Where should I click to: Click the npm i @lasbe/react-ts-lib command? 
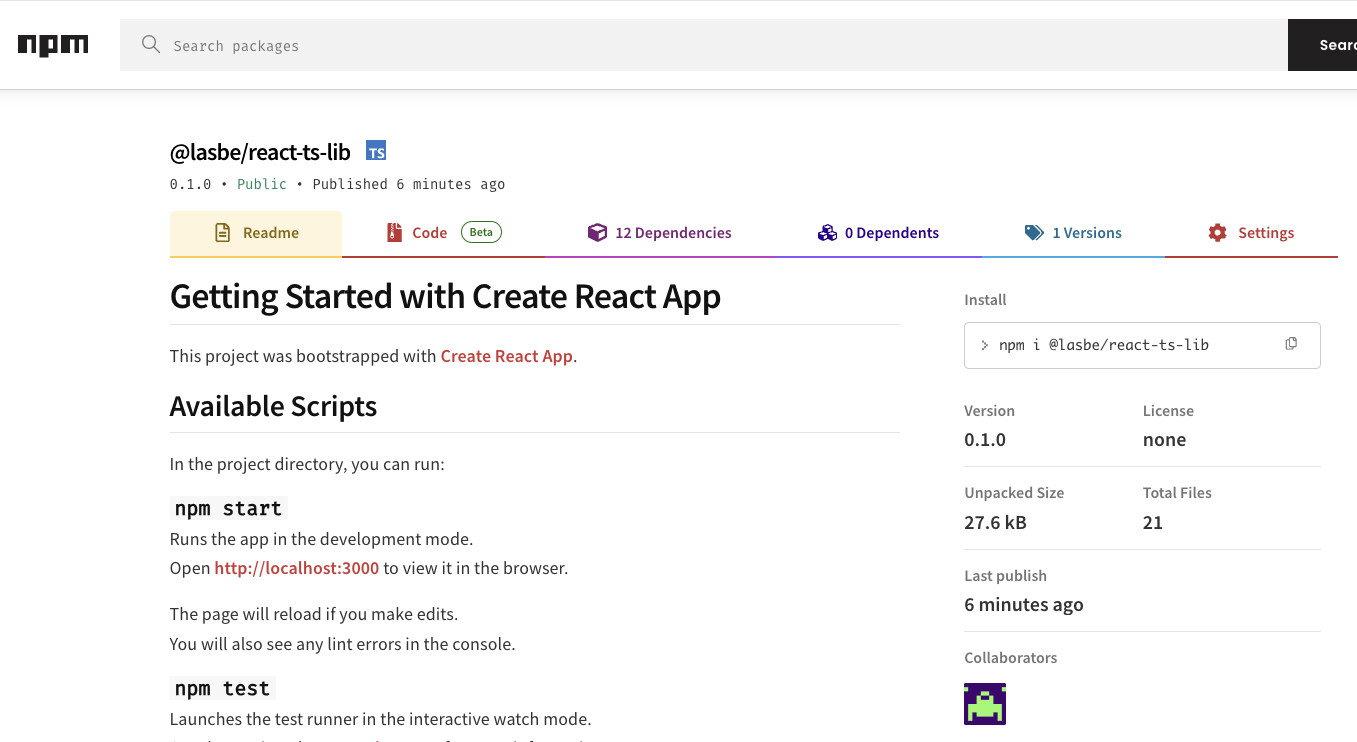click(1104, 345)
